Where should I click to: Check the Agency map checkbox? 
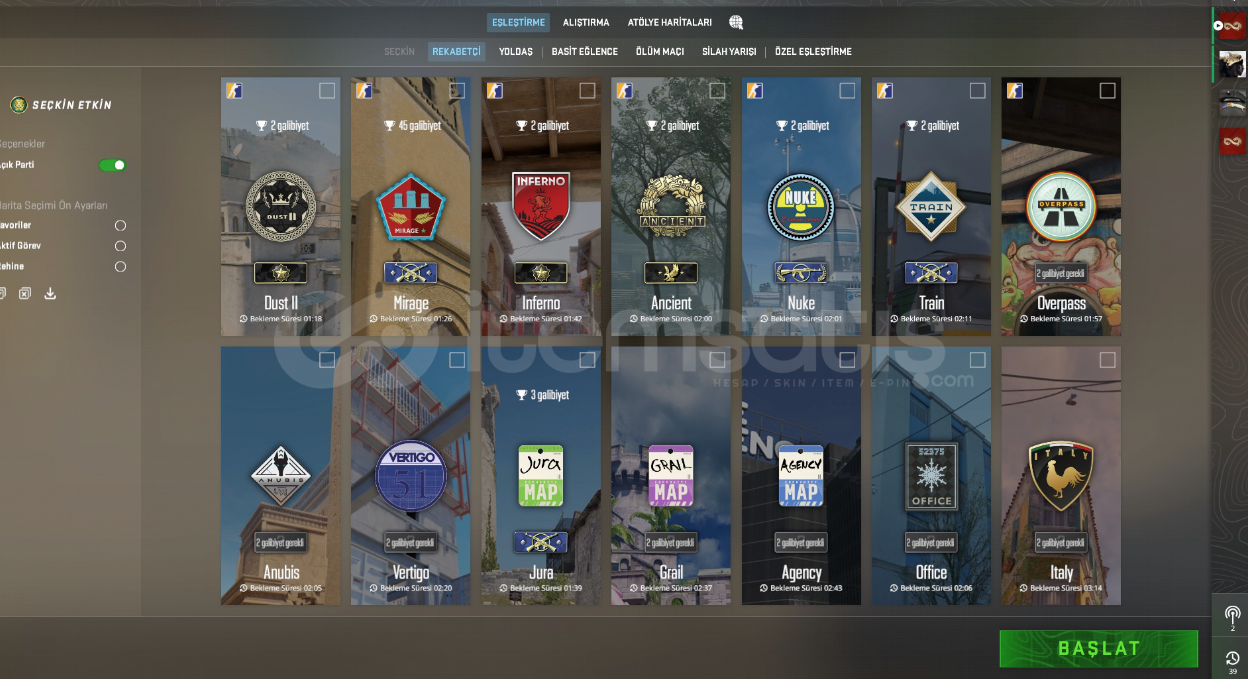click(847, 360)
